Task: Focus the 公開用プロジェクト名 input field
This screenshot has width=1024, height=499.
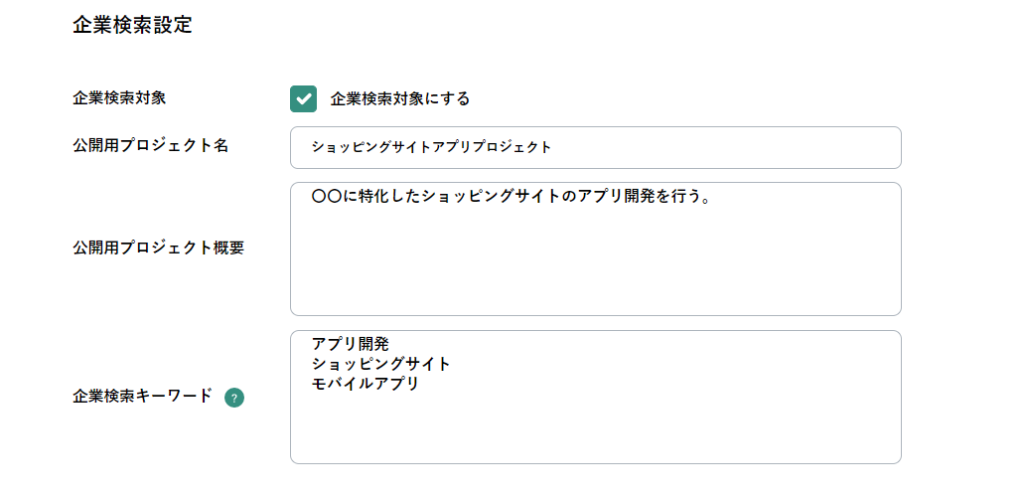Action: 595,147
